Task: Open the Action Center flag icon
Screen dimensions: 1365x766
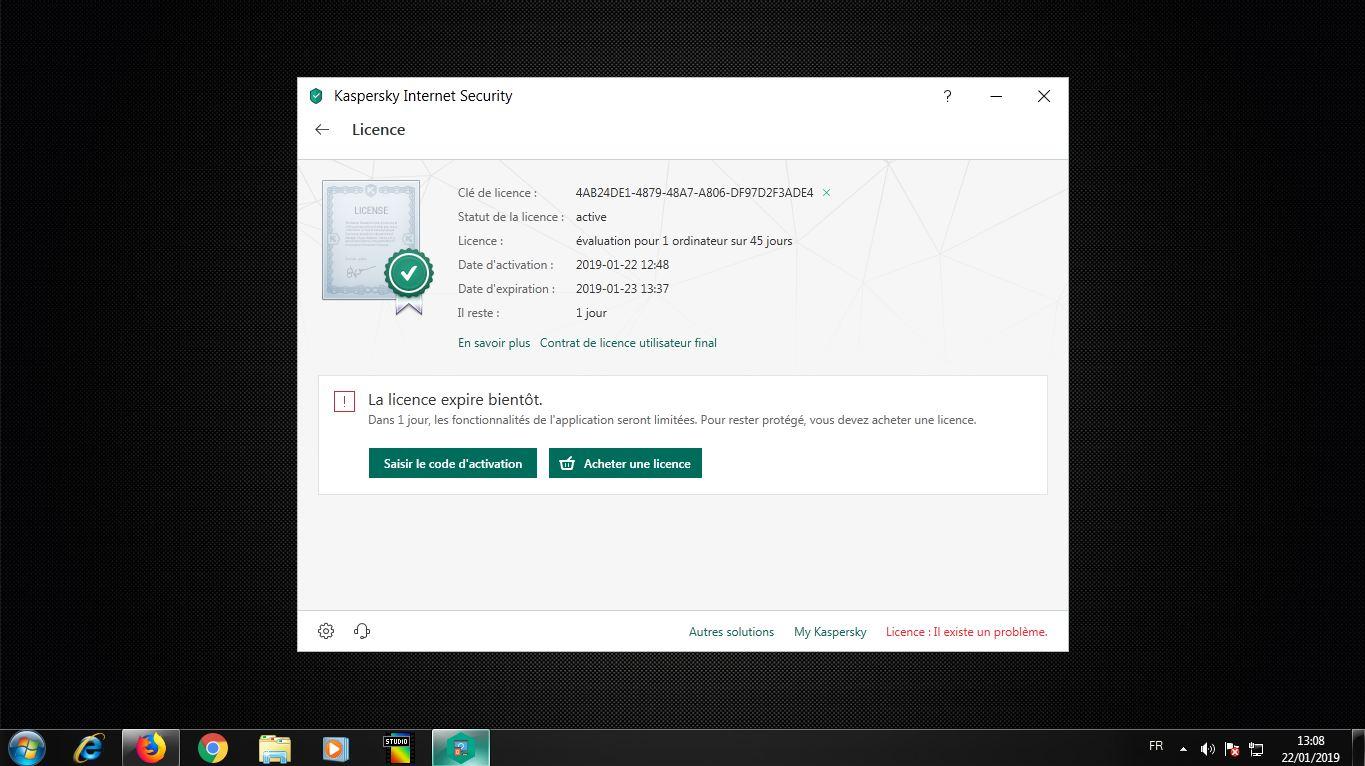Action: click(1232, 748)
